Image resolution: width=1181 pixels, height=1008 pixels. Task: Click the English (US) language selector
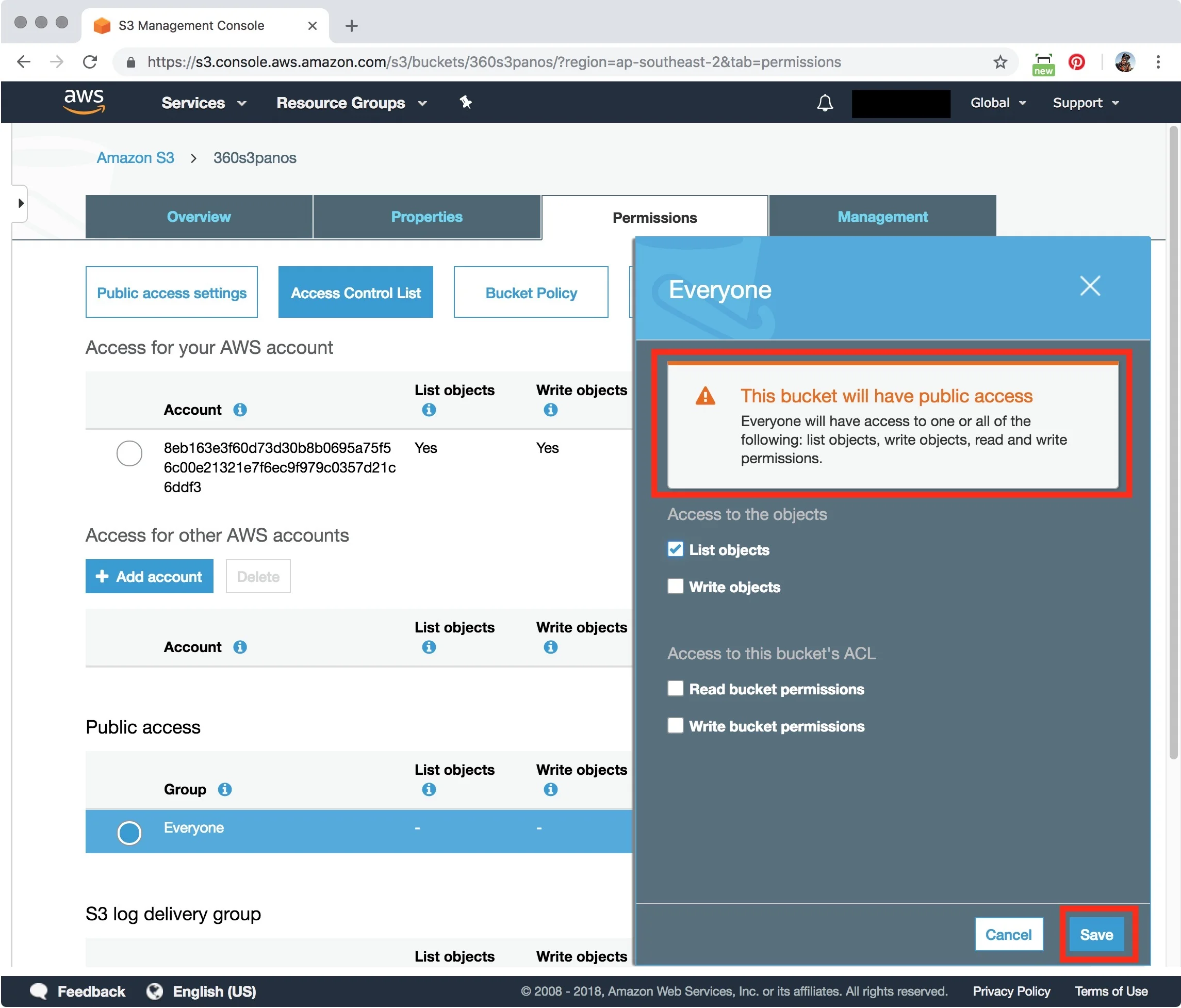[215, 991]
